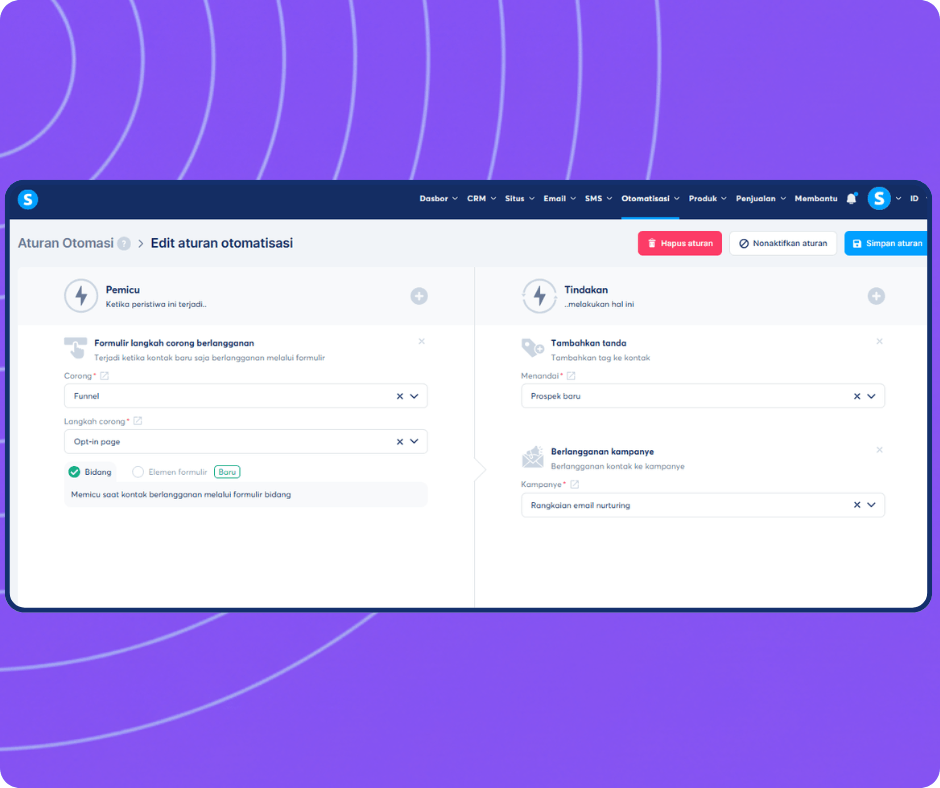Image resolution: width=940 pixels, height=788 pixels.
Task: Open the Otomatisasi menu
Action: (650, 198)
